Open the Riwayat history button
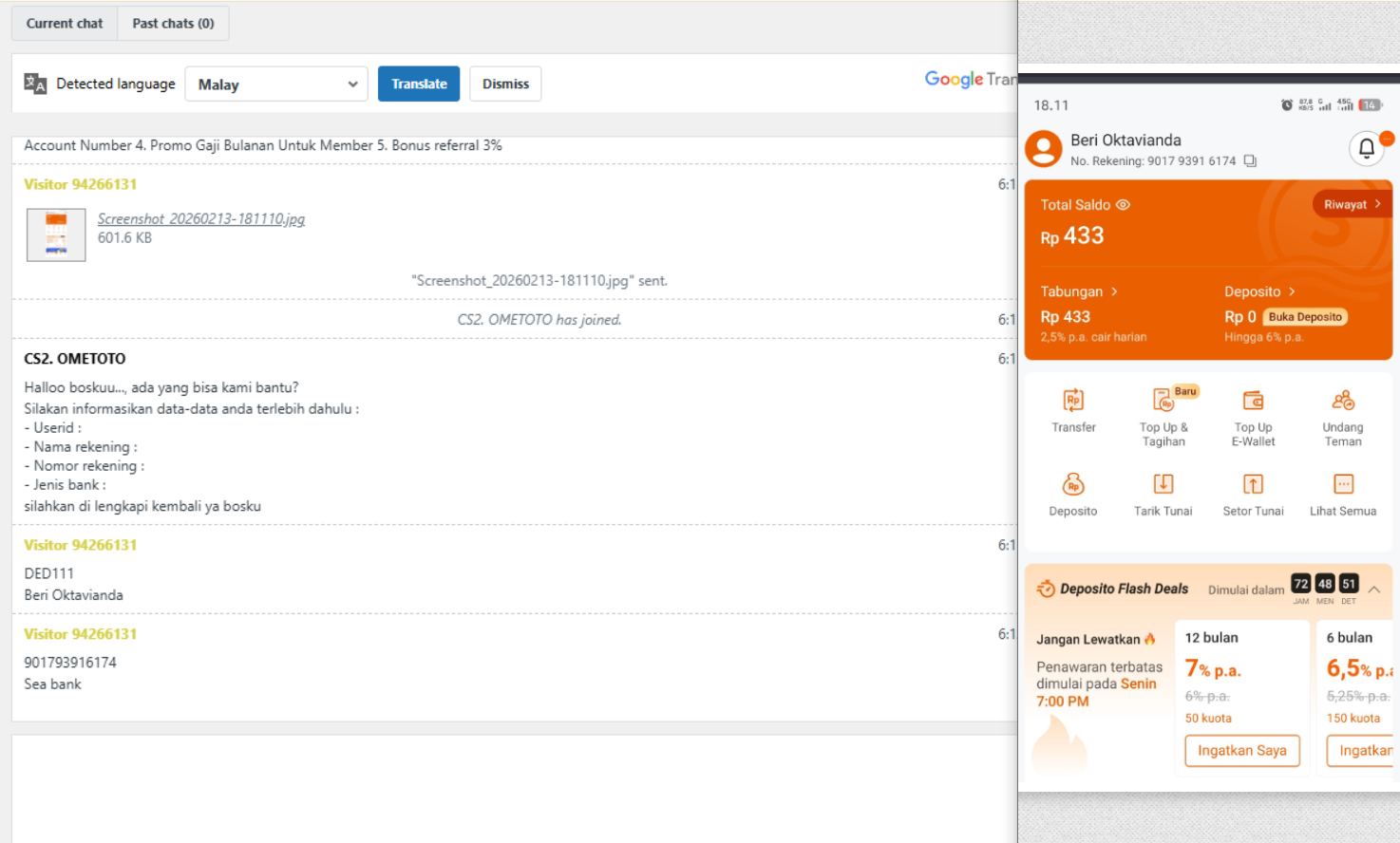 [1353, 204]
